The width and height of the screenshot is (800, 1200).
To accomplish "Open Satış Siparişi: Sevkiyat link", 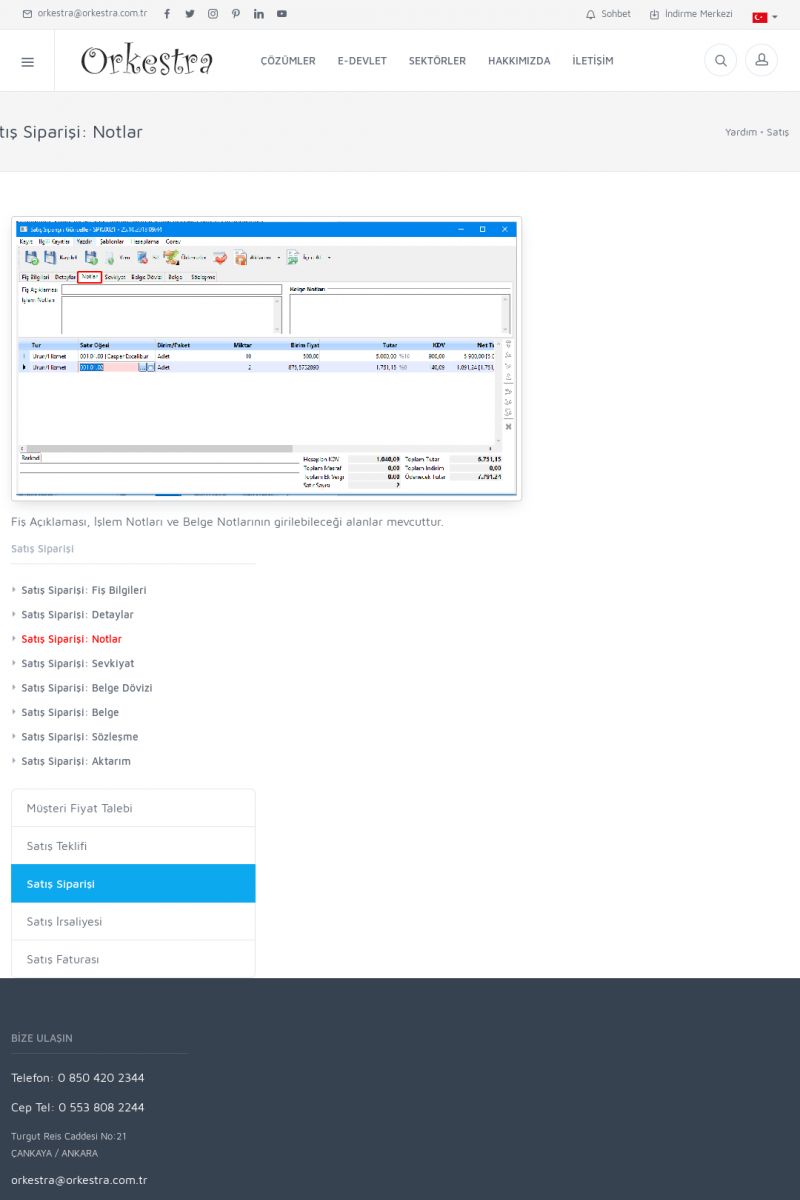I will (77, 663).
